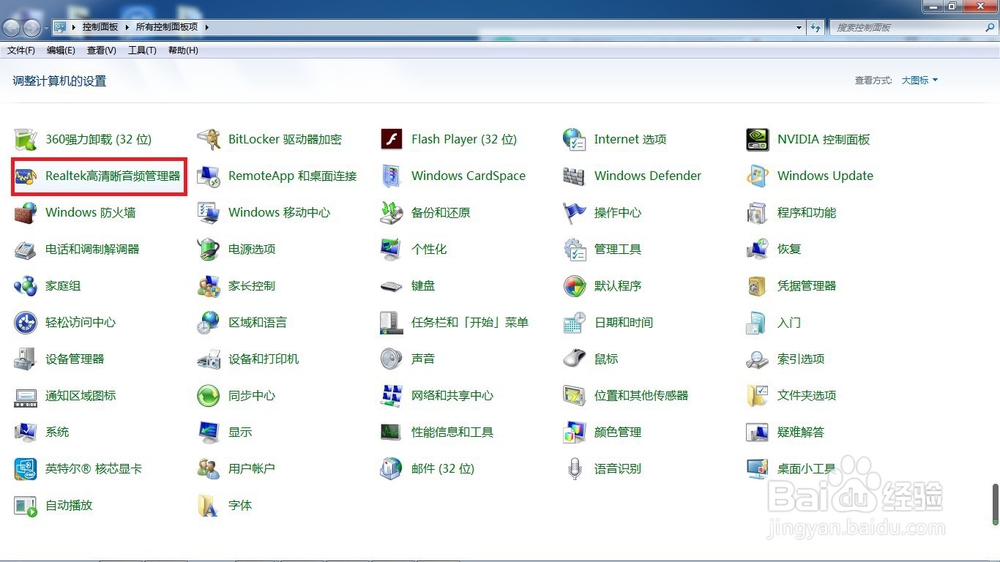Open the 360强力卸载 icon
Screen dimensions: 1000x562
click(26, 139)
